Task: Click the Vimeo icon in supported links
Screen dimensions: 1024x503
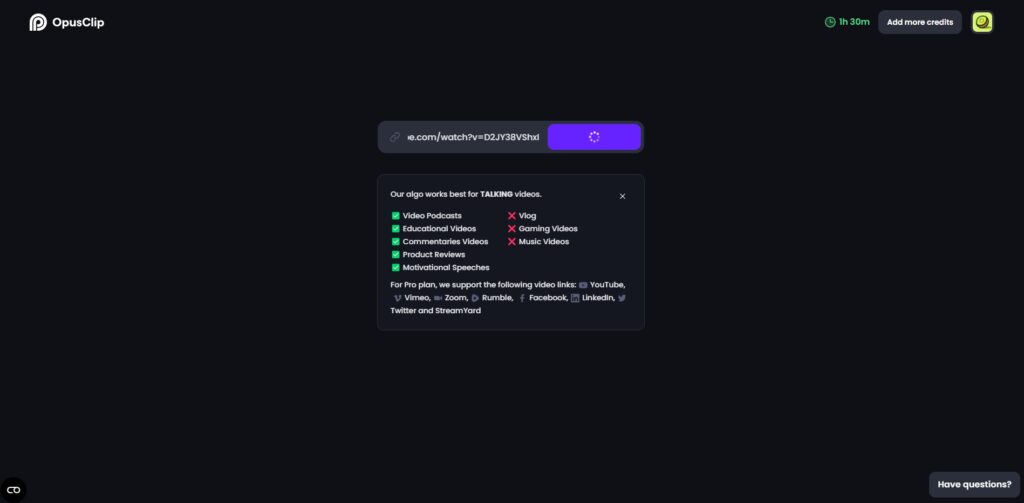Action: click(x=397, y=298)
